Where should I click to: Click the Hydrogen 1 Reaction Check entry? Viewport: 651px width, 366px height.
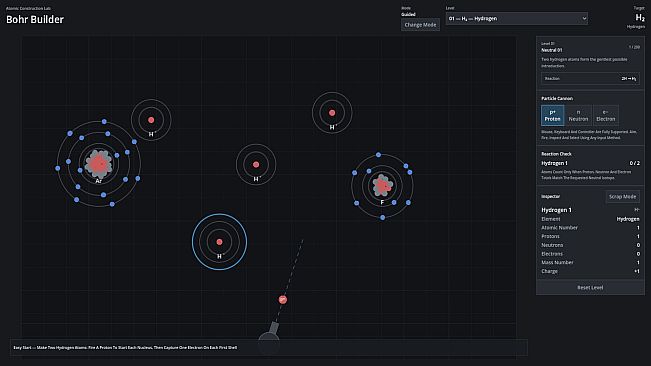(x=554, y=163)
